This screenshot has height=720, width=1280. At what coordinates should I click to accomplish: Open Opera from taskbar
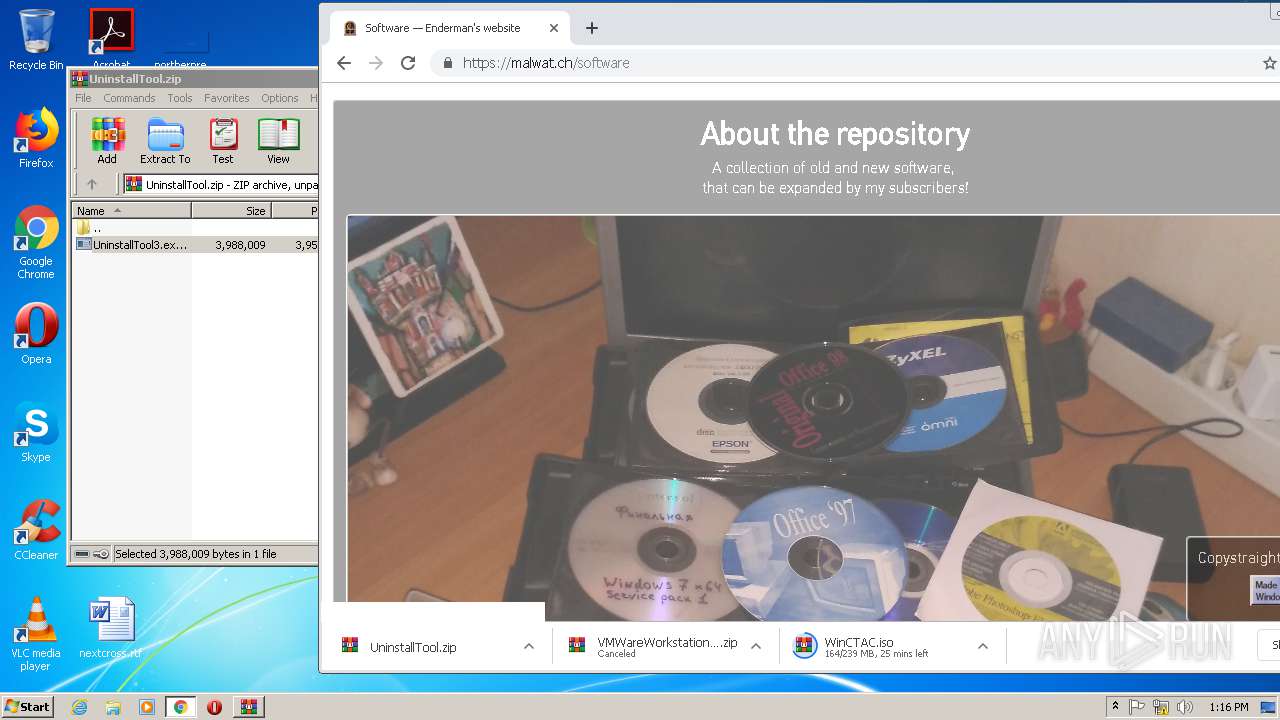[x=214, y=707]
